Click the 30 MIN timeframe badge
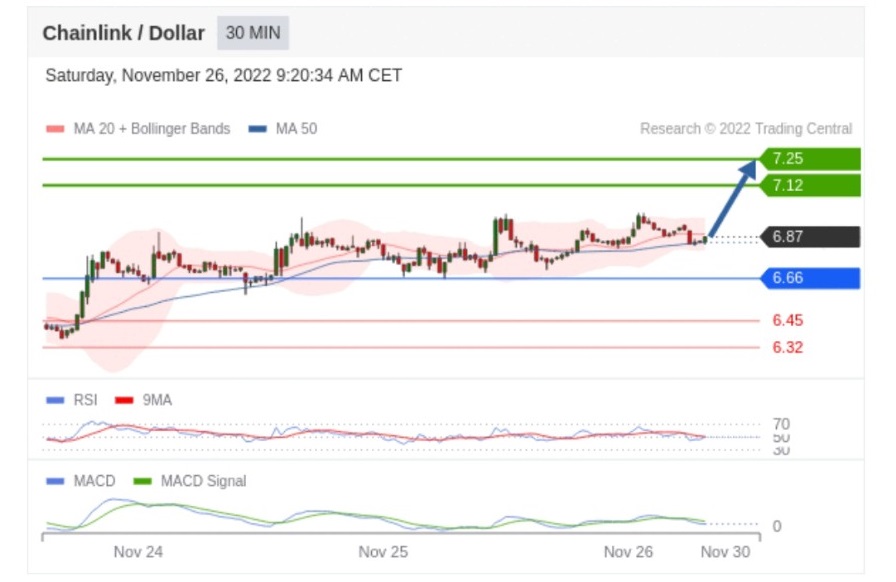896x582 pixels. click(x=252, y=33)
